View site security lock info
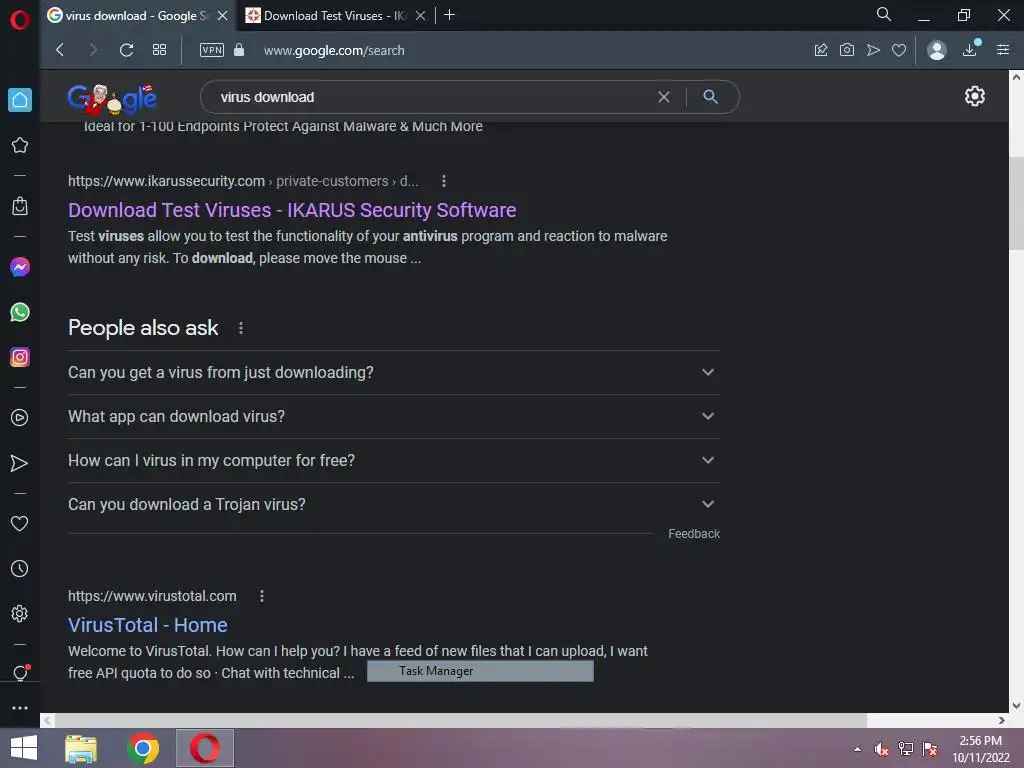Image resolution: width=1024 pixels, height=768 pixels. click(x=239, y=50)
